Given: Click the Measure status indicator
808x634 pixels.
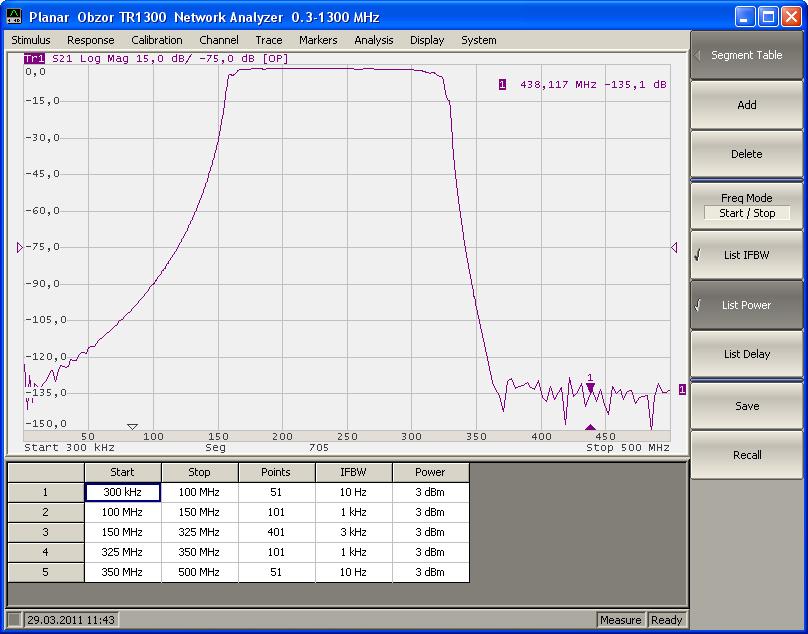Looking at the screenshot, I should click(x=620, y=620).
